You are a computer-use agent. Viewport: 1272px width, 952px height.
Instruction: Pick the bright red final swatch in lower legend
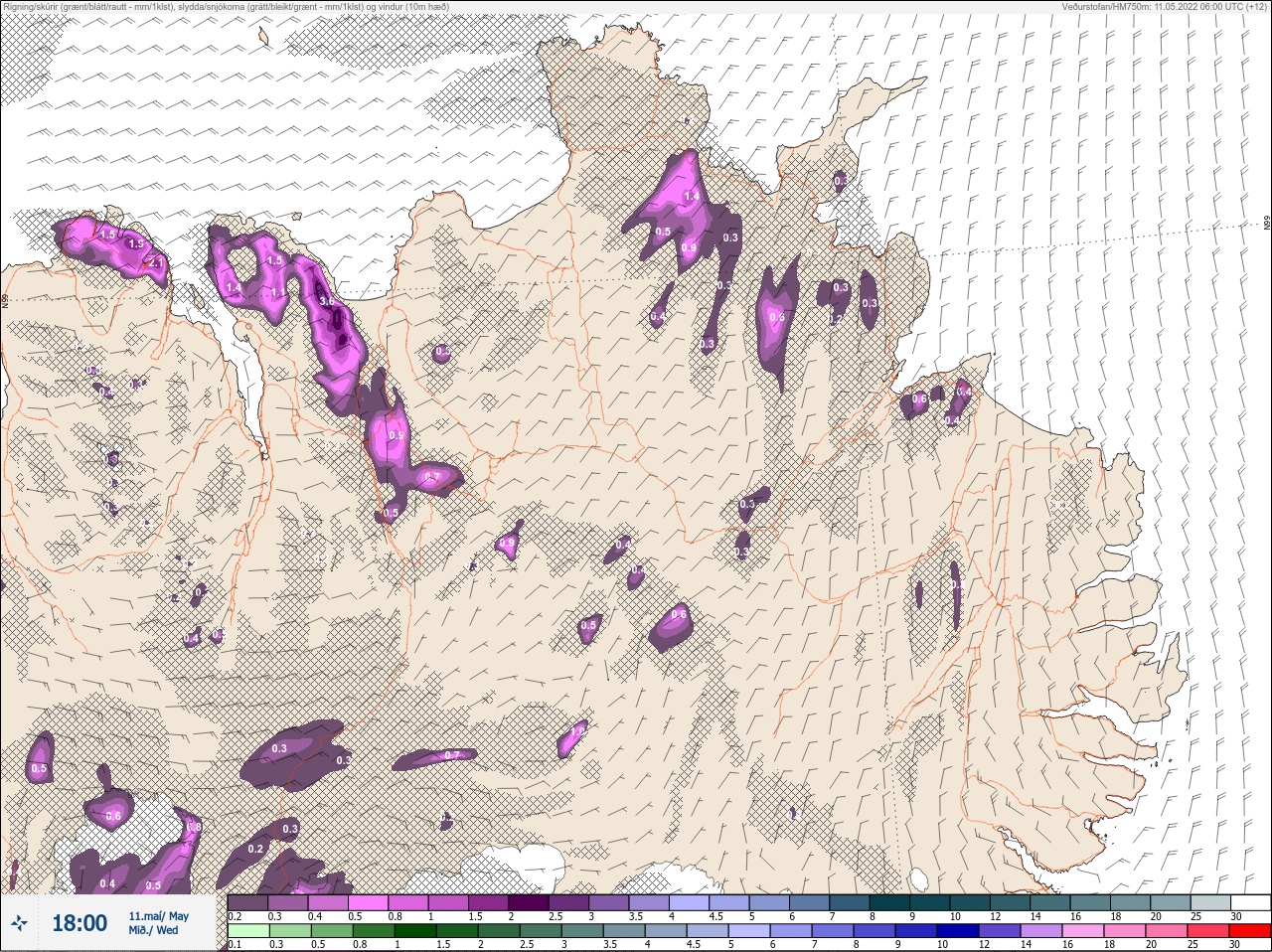click(x=1250, y=932)
